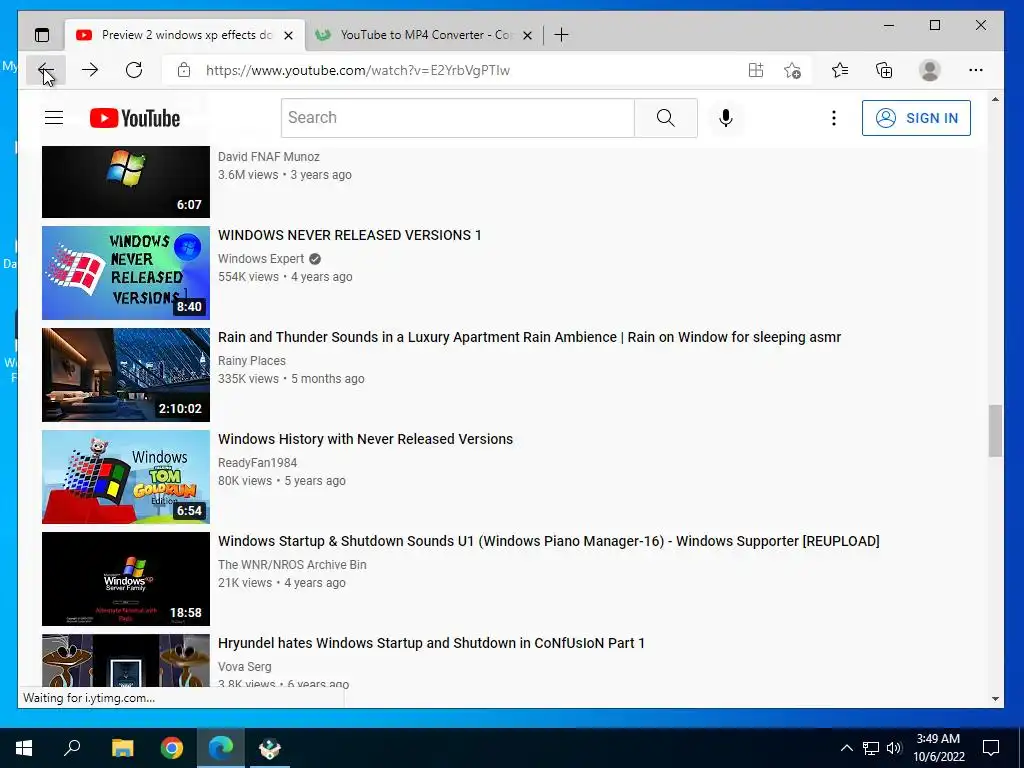This screenshot has width=1024, height=768.
Task: View site info via the lock icon
Action: 184,70
